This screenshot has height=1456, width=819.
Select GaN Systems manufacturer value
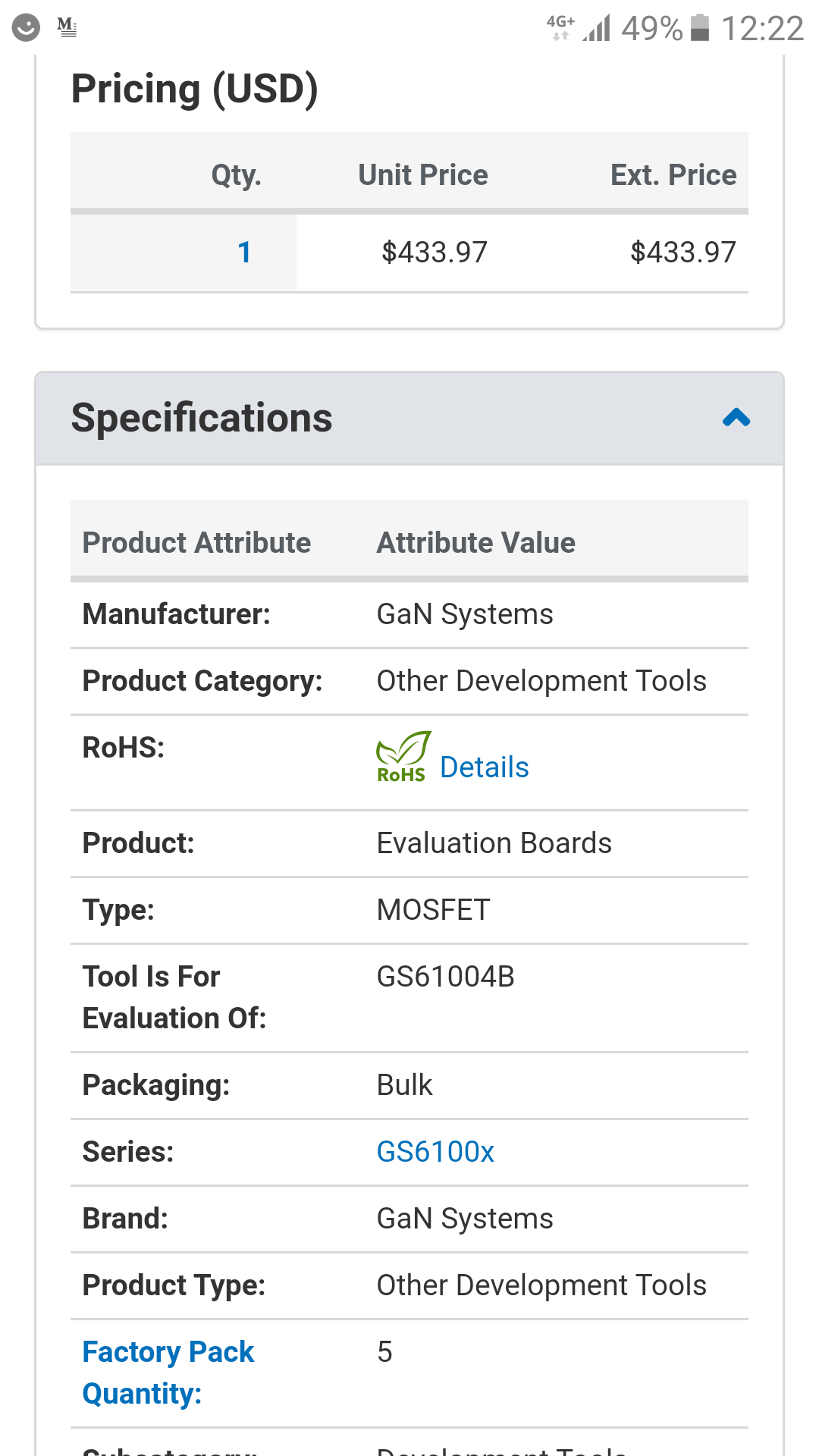[465, 614]
